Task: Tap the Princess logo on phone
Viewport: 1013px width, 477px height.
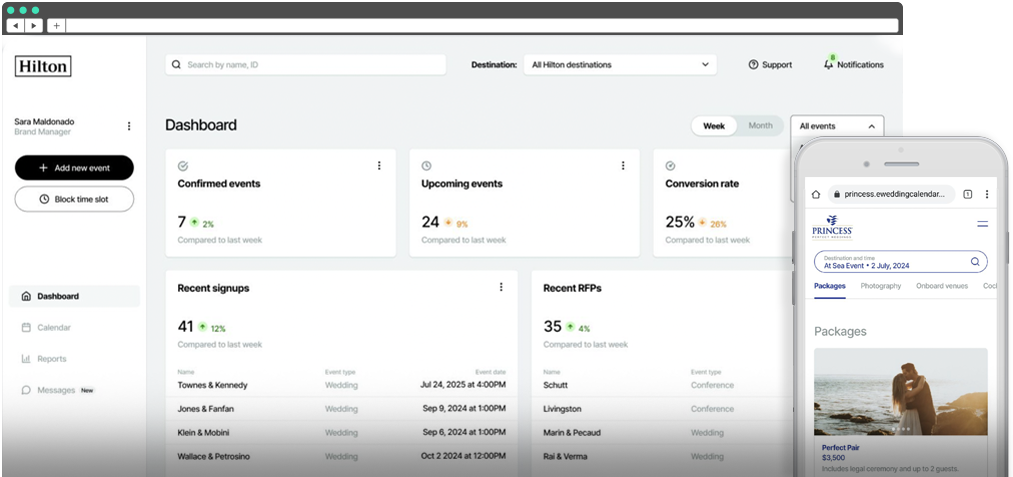Action: point(832,228)
